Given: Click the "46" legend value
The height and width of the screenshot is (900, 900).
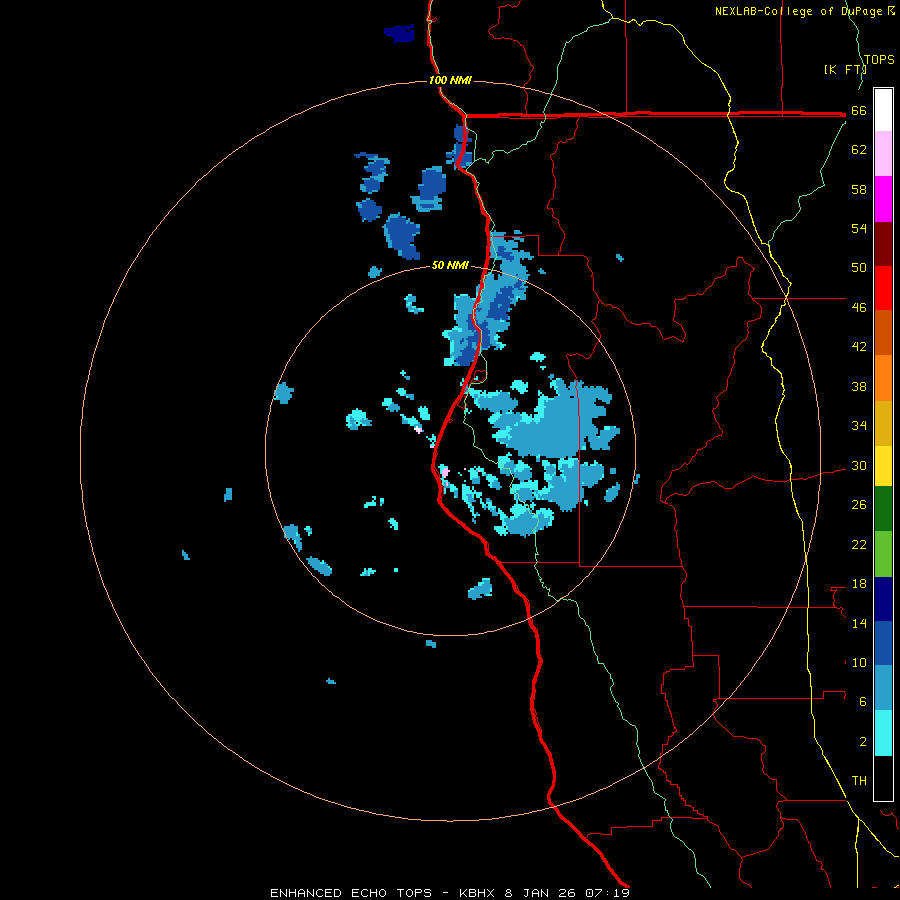Looking at the screenshot, I should [859, 308].
